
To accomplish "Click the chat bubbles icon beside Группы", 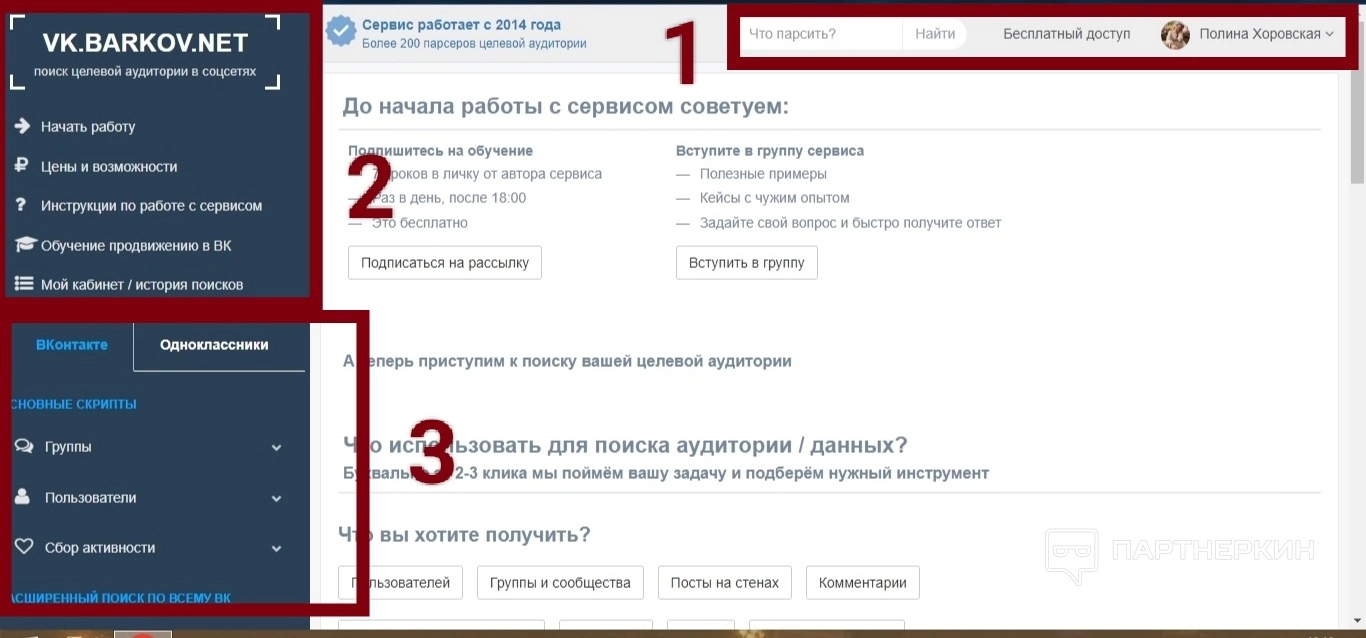I will pyautogui.click(x=24, y=447).
